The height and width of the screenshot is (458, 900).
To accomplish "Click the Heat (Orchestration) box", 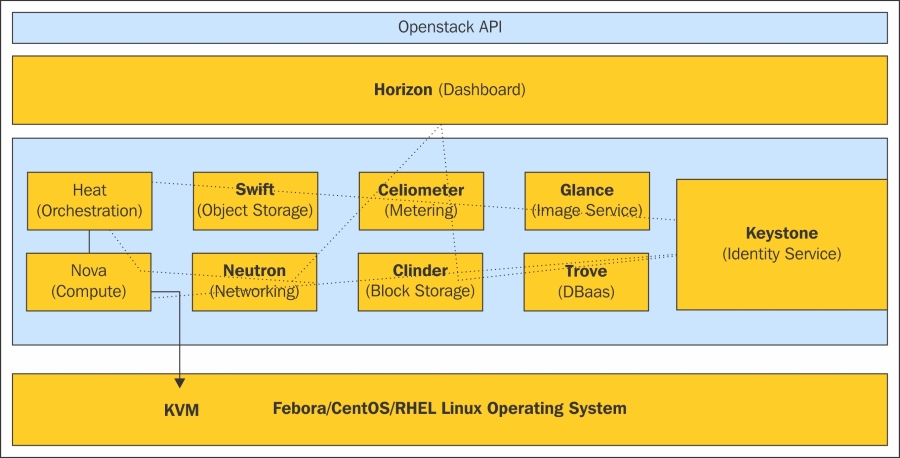I will 90,201.
